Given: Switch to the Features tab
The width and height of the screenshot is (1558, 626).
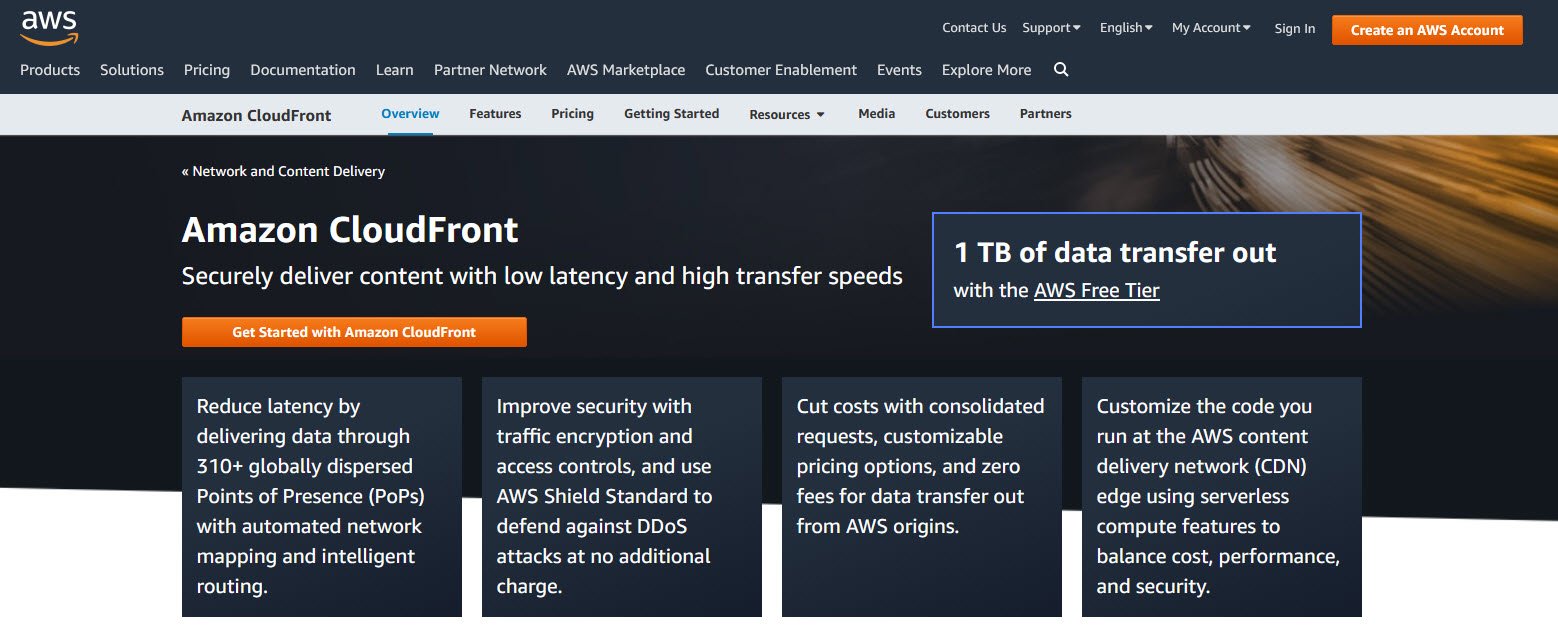Looking at the screenshot, I should click(495, 114).
